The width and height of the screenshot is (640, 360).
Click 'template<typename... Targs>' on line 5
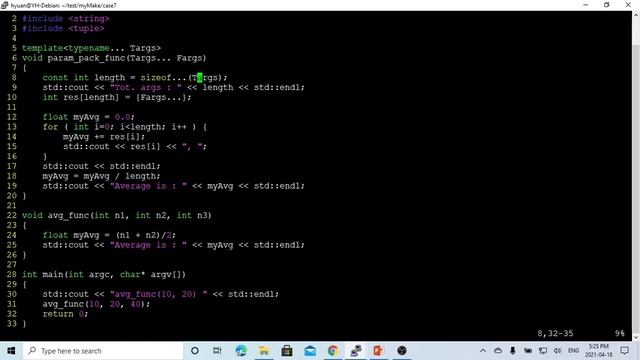pyautogui.click(x=91, y=48)
